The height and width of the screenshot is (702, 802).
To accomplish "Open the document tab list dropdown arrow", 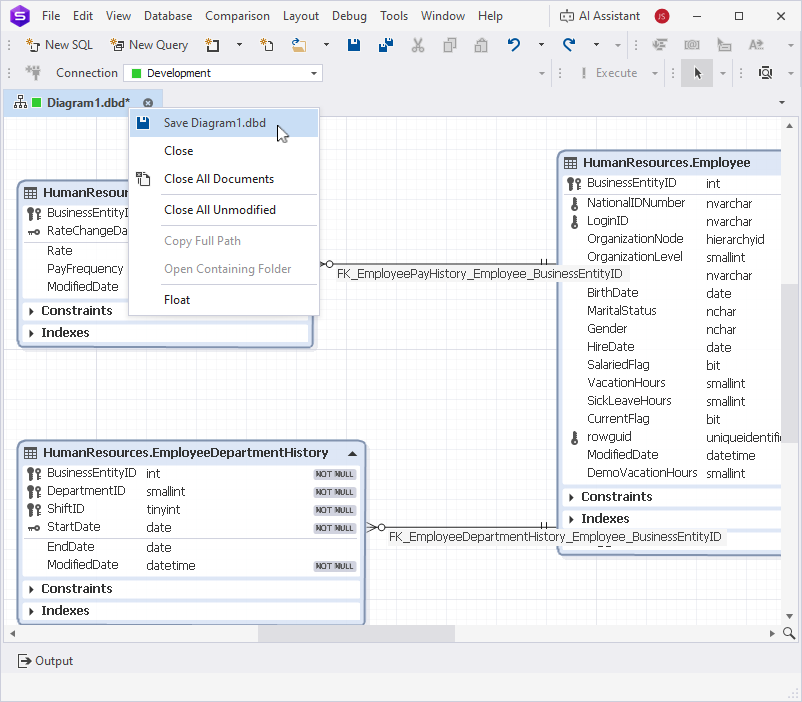I will tap(782, 102).
